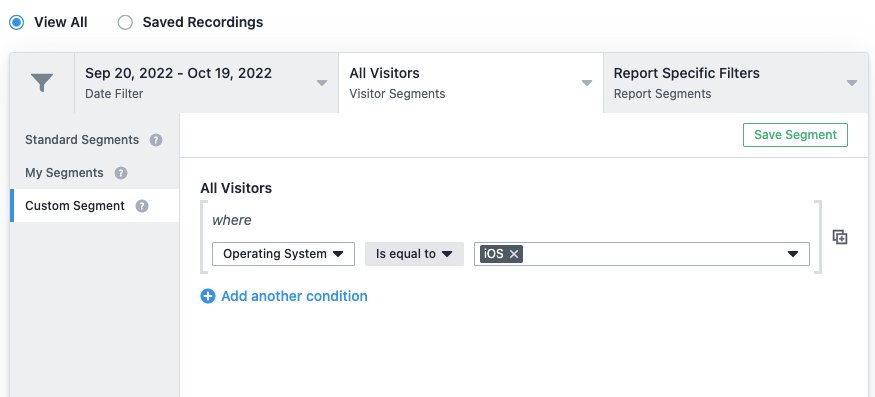Click the plus icon beside Add another condition
Viewport: 875px width, 397px height.
click(x=208, y=296)
